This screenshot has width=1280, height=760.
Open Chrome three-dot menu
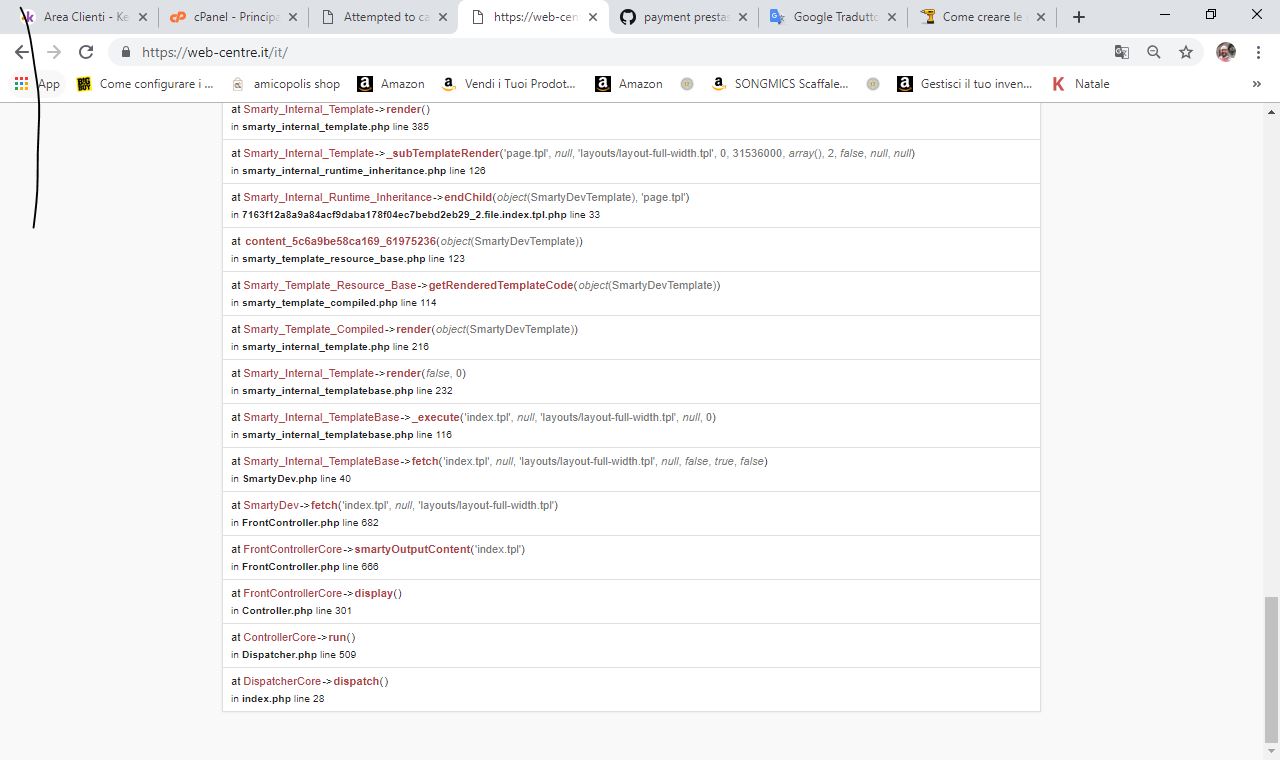(1258, 52)
